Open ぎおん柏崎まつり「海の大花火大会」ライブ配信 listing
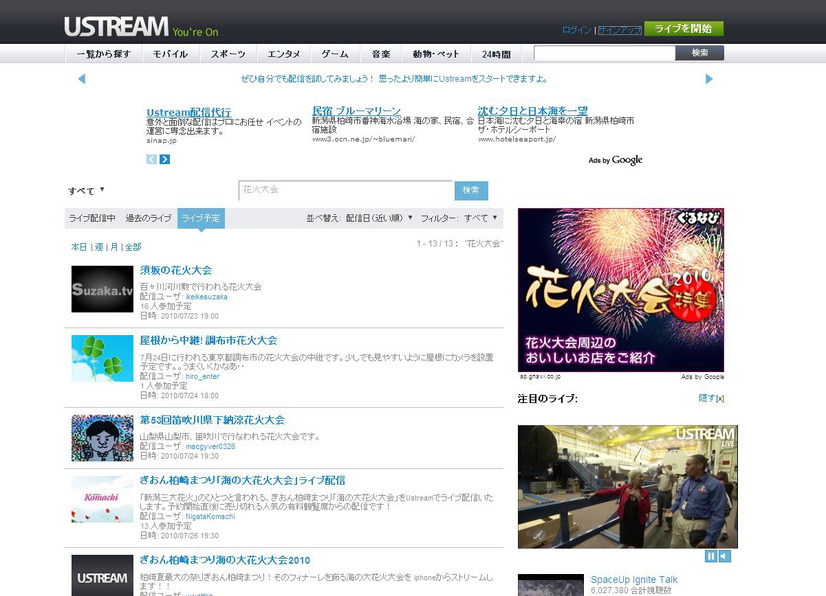Image resolution: width=826 pixels, height=596 pixels. tap(242, 480)
